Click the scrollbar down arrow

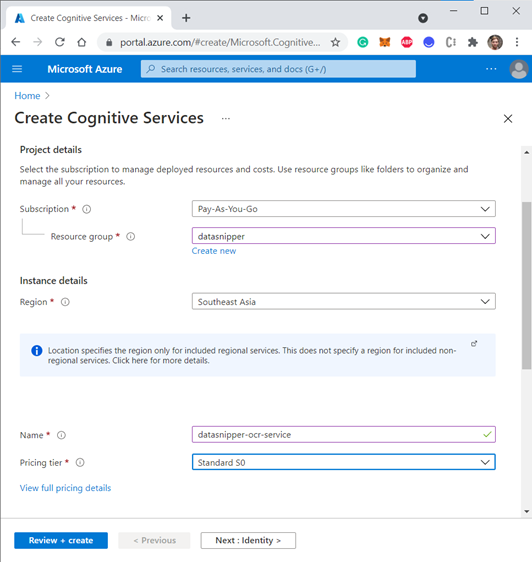[526, 511]
